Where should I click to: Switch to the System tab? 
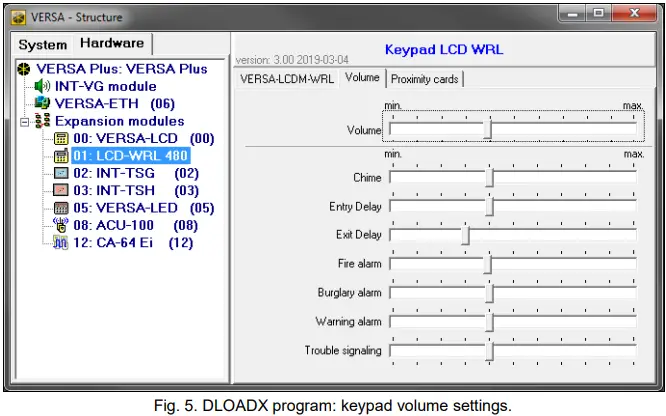pos(42,45)
